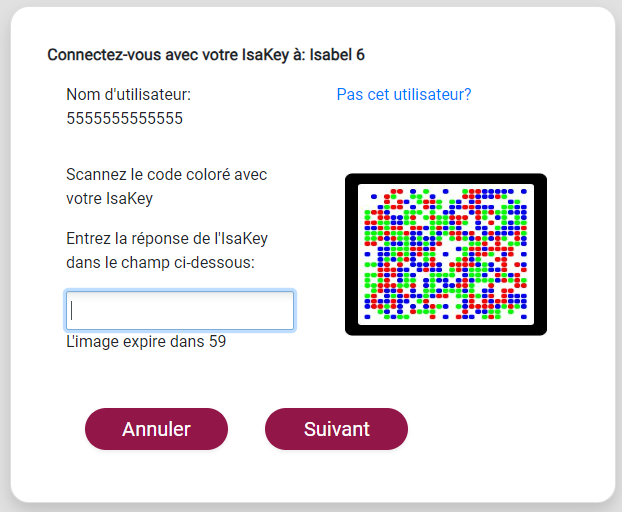Click the Annuler button
Screen dimensions: 622x512
(x=156, y=429)
